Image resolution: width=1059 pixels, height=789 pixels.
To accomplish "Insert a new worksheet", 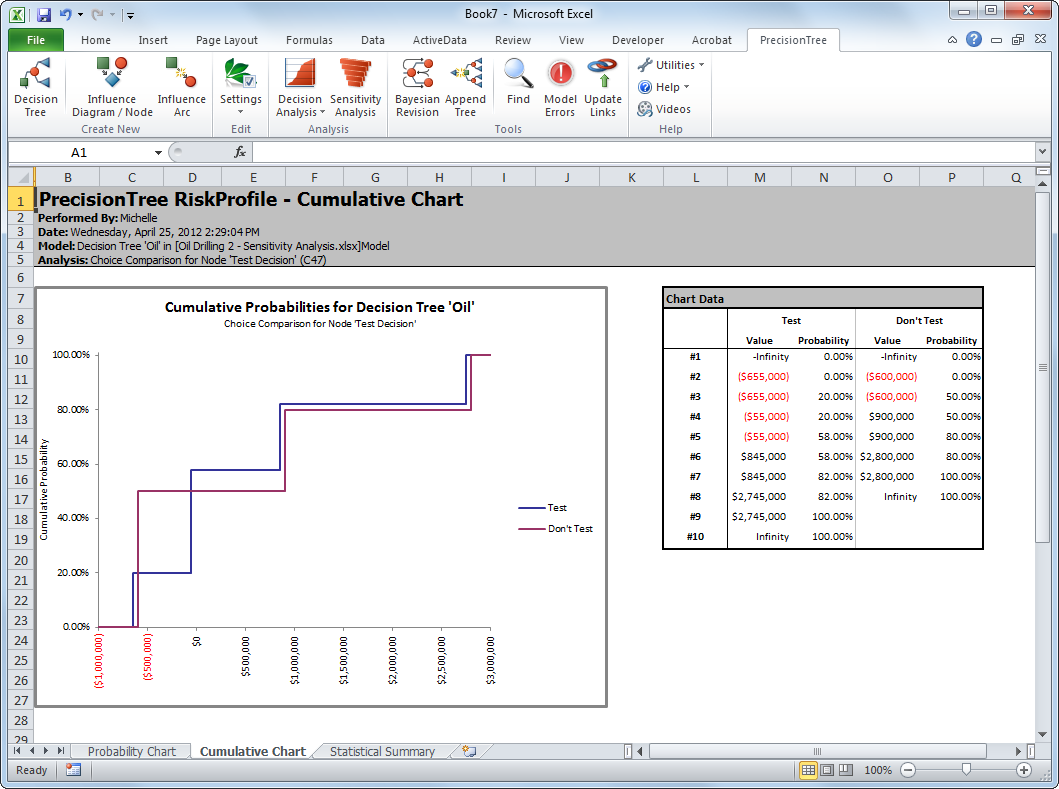I will point(469,751).
